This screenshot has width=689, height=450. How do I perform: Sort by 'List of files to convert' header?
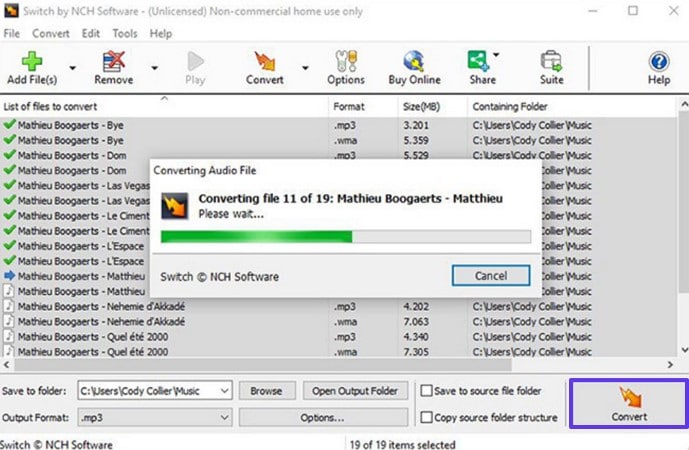(x=164, y=106)
